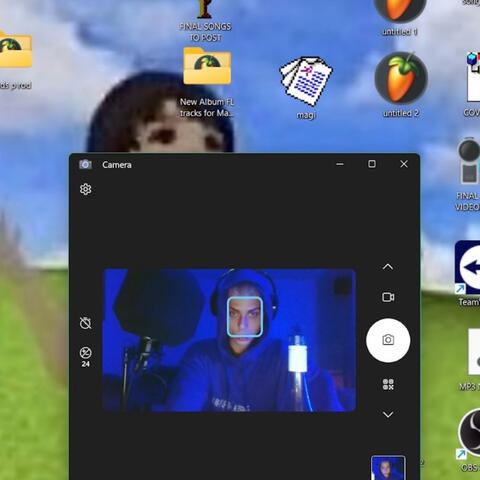480x480 pixels.
Task: Open the last captured photo thumbnail
Action: tap(388, 468)
